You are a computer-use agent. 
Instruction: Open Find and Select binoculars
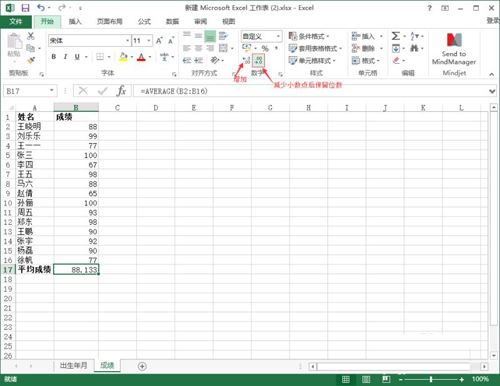(414, 48)
